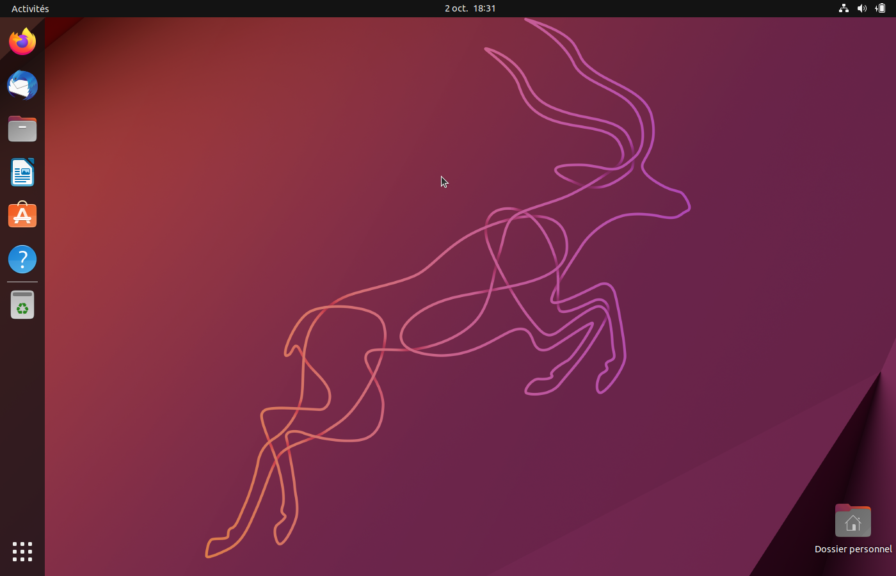Open Ubuntu Software store
896x576 pixels.
[x=22, y=216]
